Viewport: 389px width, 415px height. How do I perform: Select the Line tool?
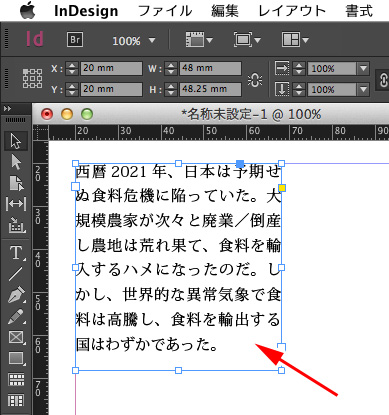click(x=15, y=274)
